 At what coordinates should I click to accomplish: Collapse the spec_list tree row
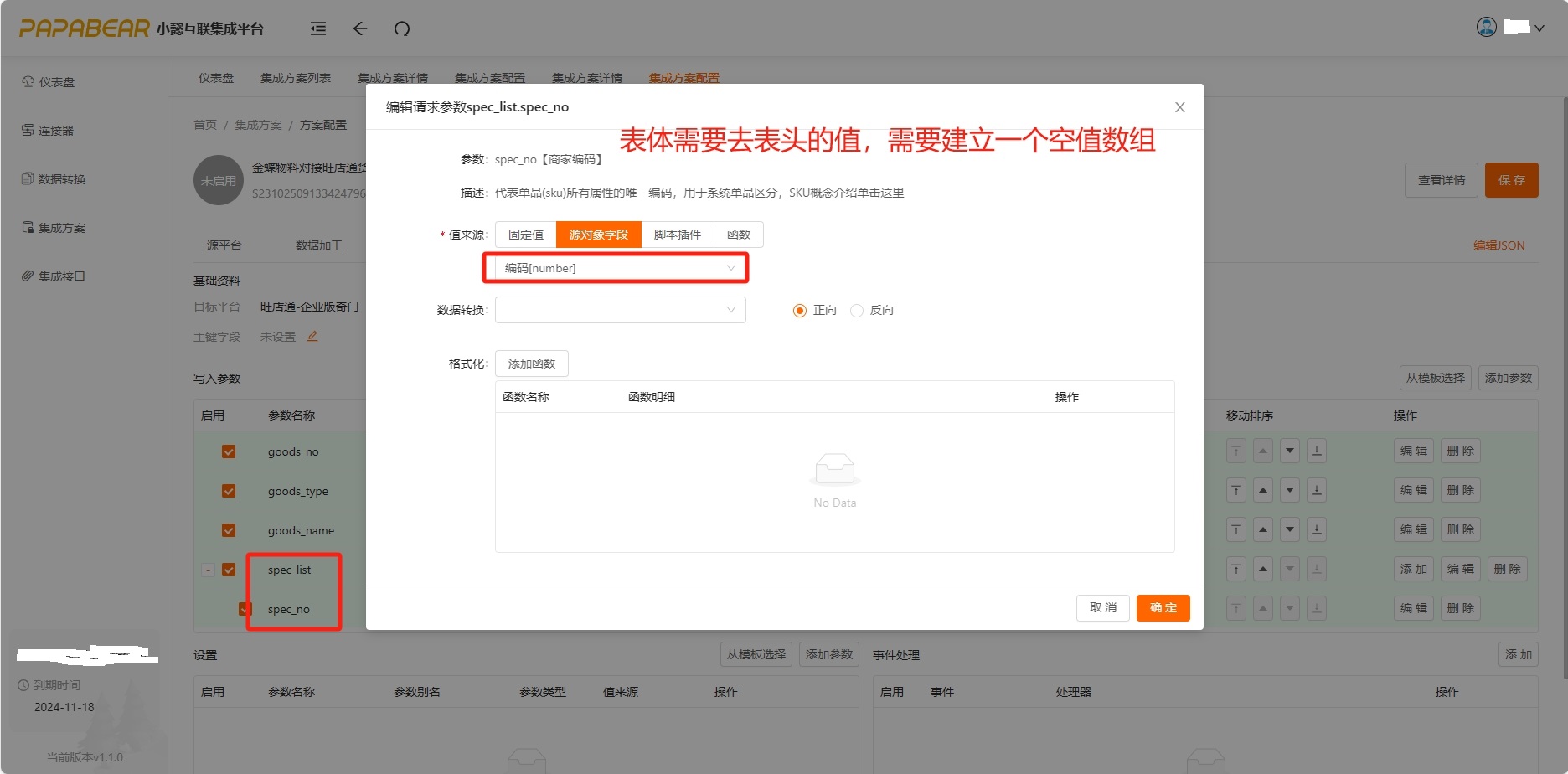tap(209, 570)
